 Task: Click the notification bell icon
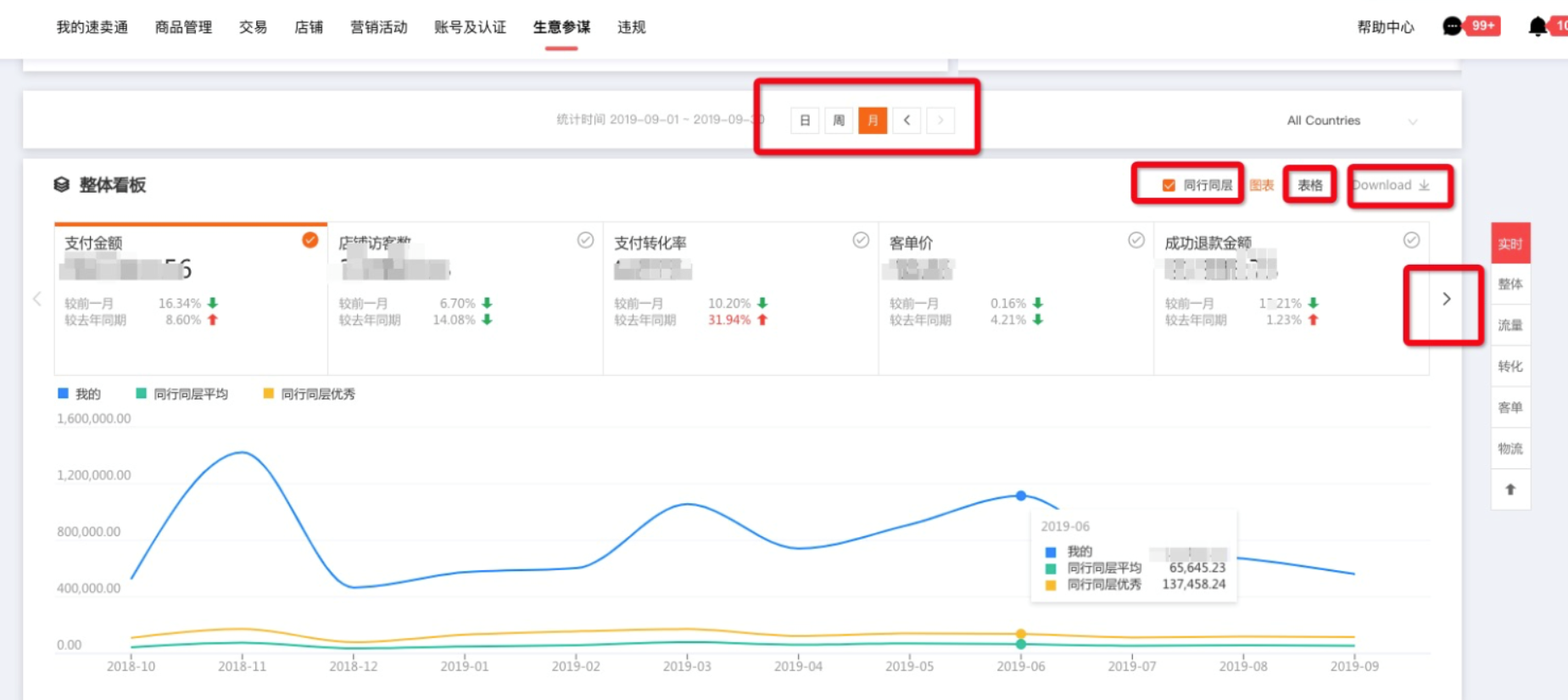[x=1537, y=27]
